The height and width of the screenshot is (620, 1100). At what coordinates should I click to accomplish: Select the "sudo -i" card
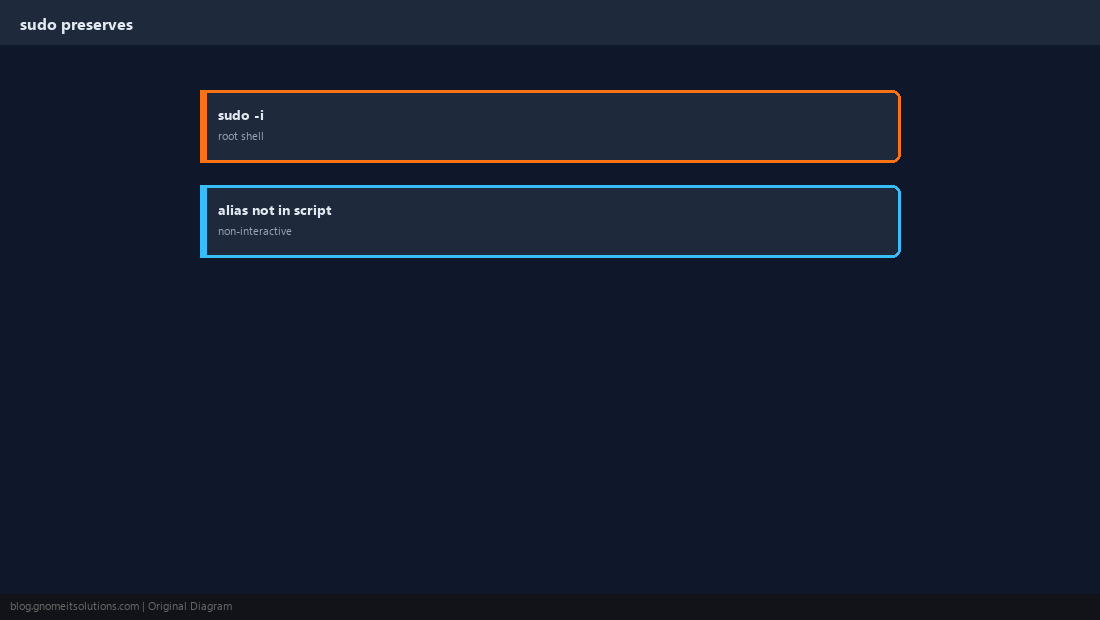point(550,126)
